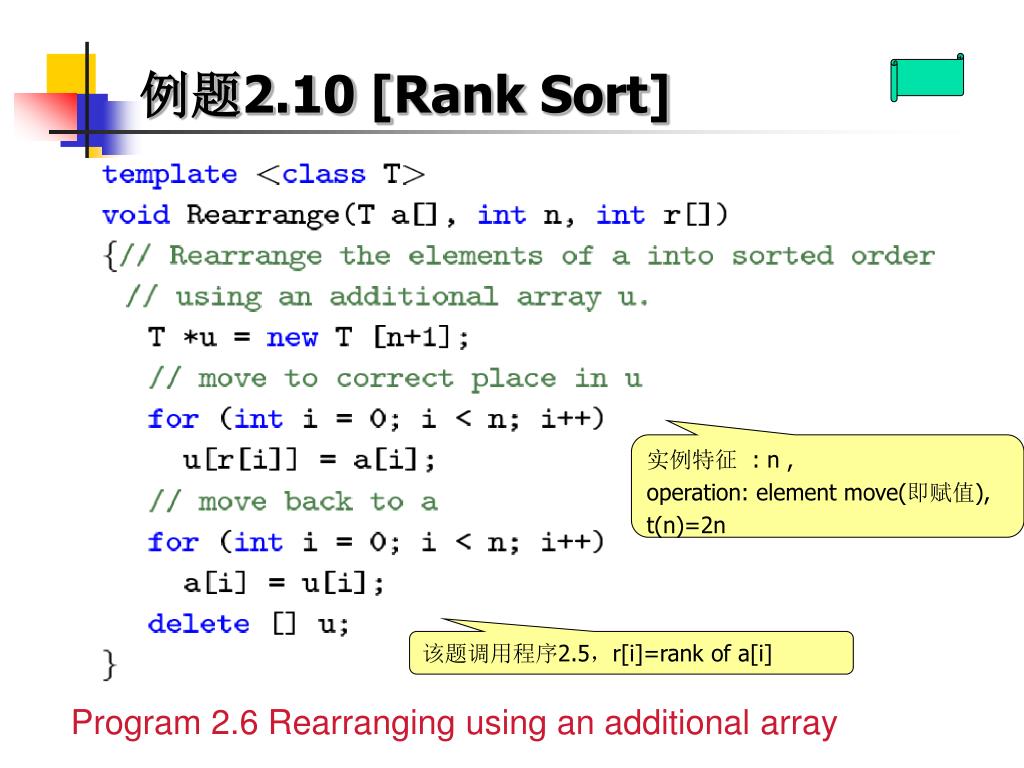The width and height of the screenshot is (1024, 768).
Task: Click the line "T *u = new T [n+1];"
Action: coord(309,338)
